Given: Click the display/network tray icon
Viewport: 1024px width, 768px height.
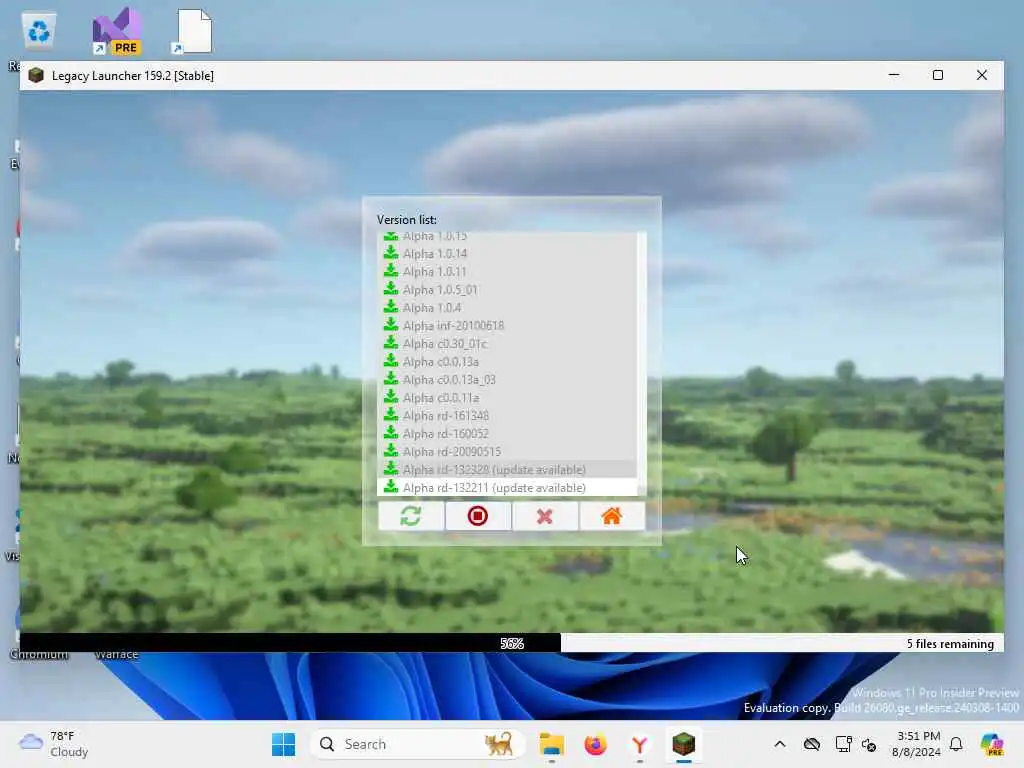Looking at the screenshot, I should point(843,744).
